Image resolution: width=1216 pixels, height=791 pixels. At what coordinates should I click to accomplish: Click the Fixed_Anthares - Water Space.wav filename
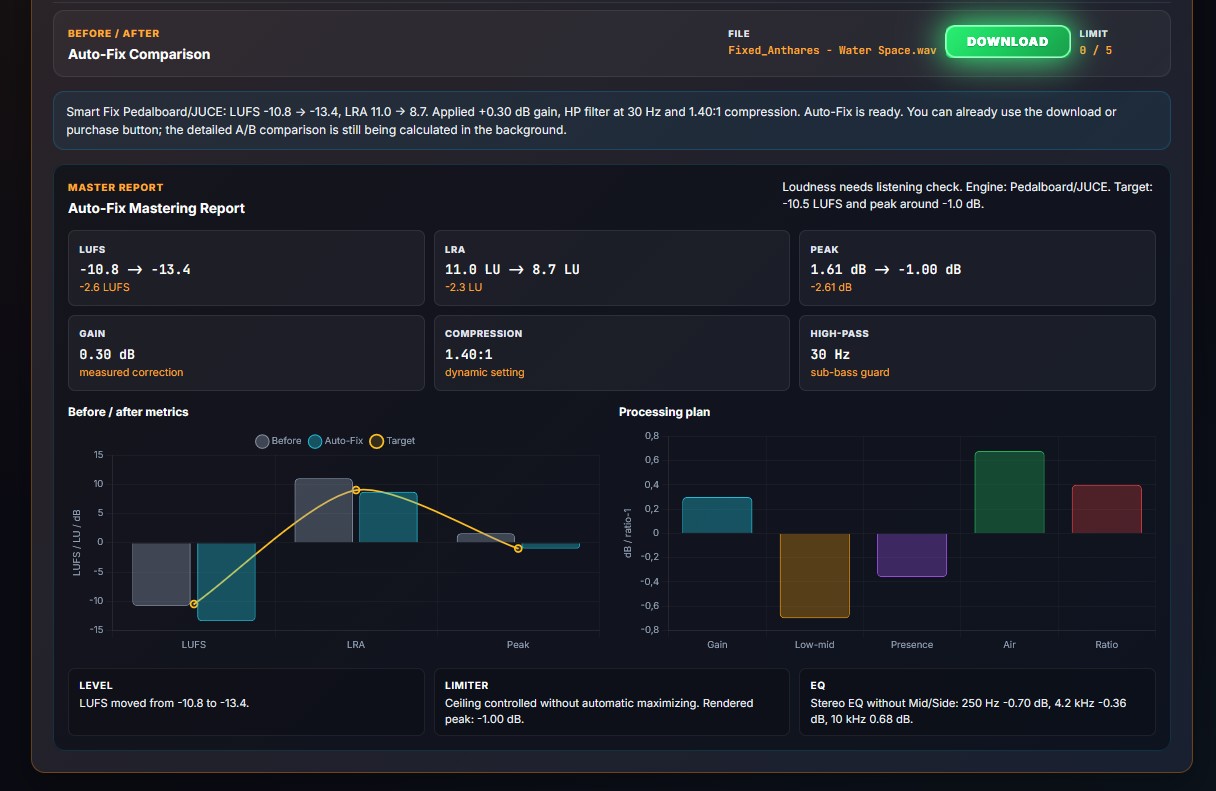coord(832,50)
